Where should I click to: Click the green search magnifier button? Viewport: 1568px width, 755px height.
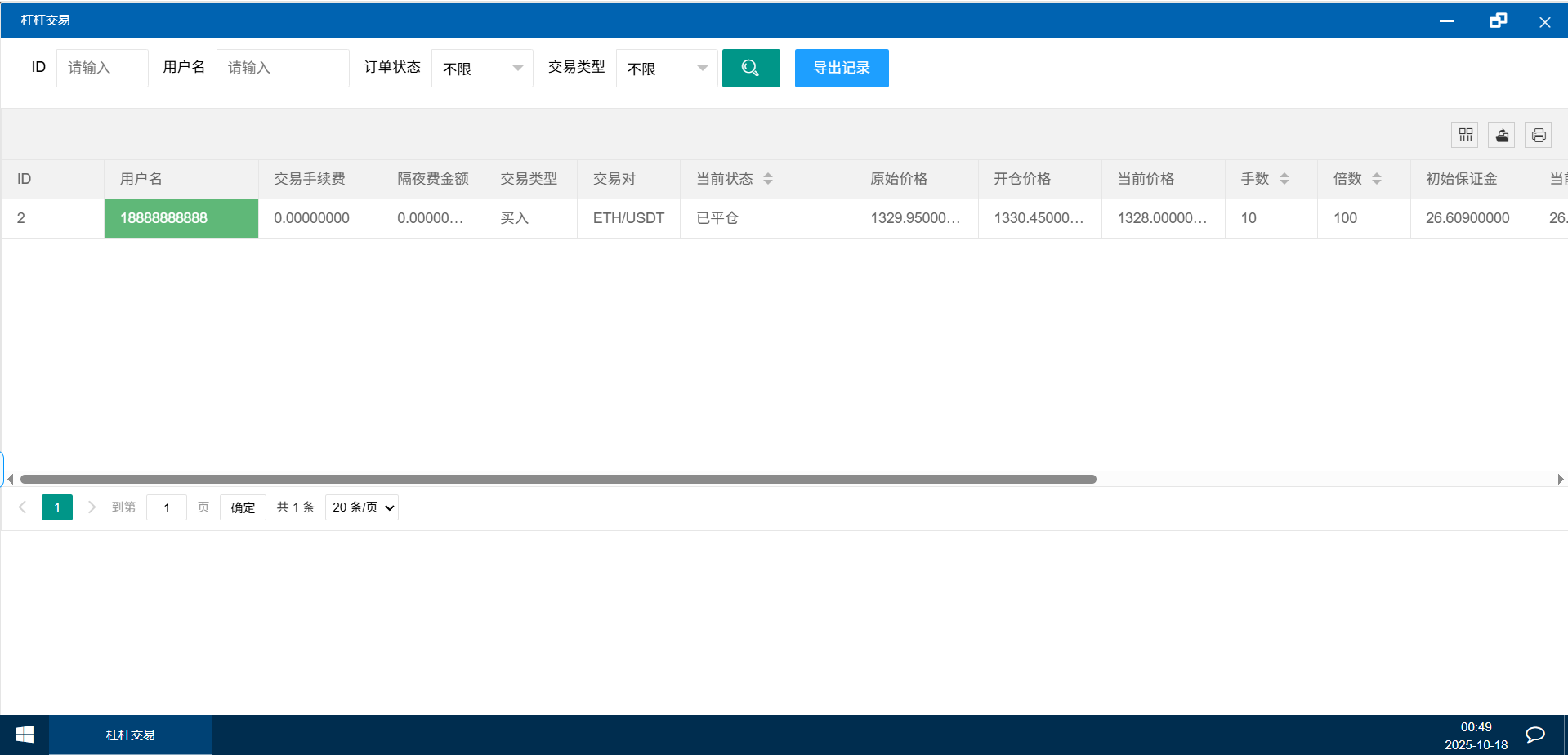point(750,68)
